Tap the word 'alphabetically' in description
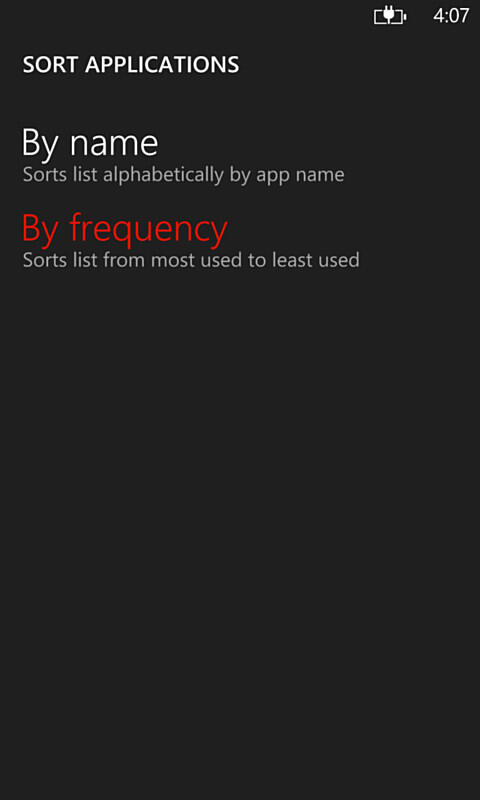The height and width of the screenshot is (800, 480). [x=164, y=175]
